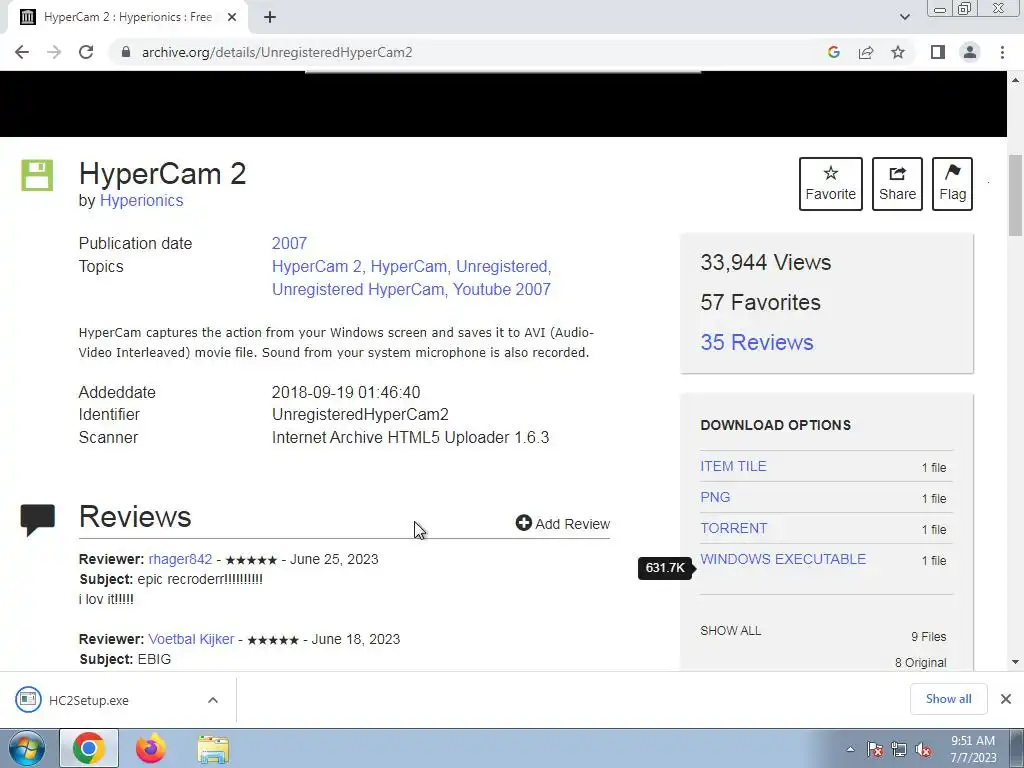Open Google search side icon in address bar
The height and width of the screenshot is (768, 1024).
tap(833, 52)
